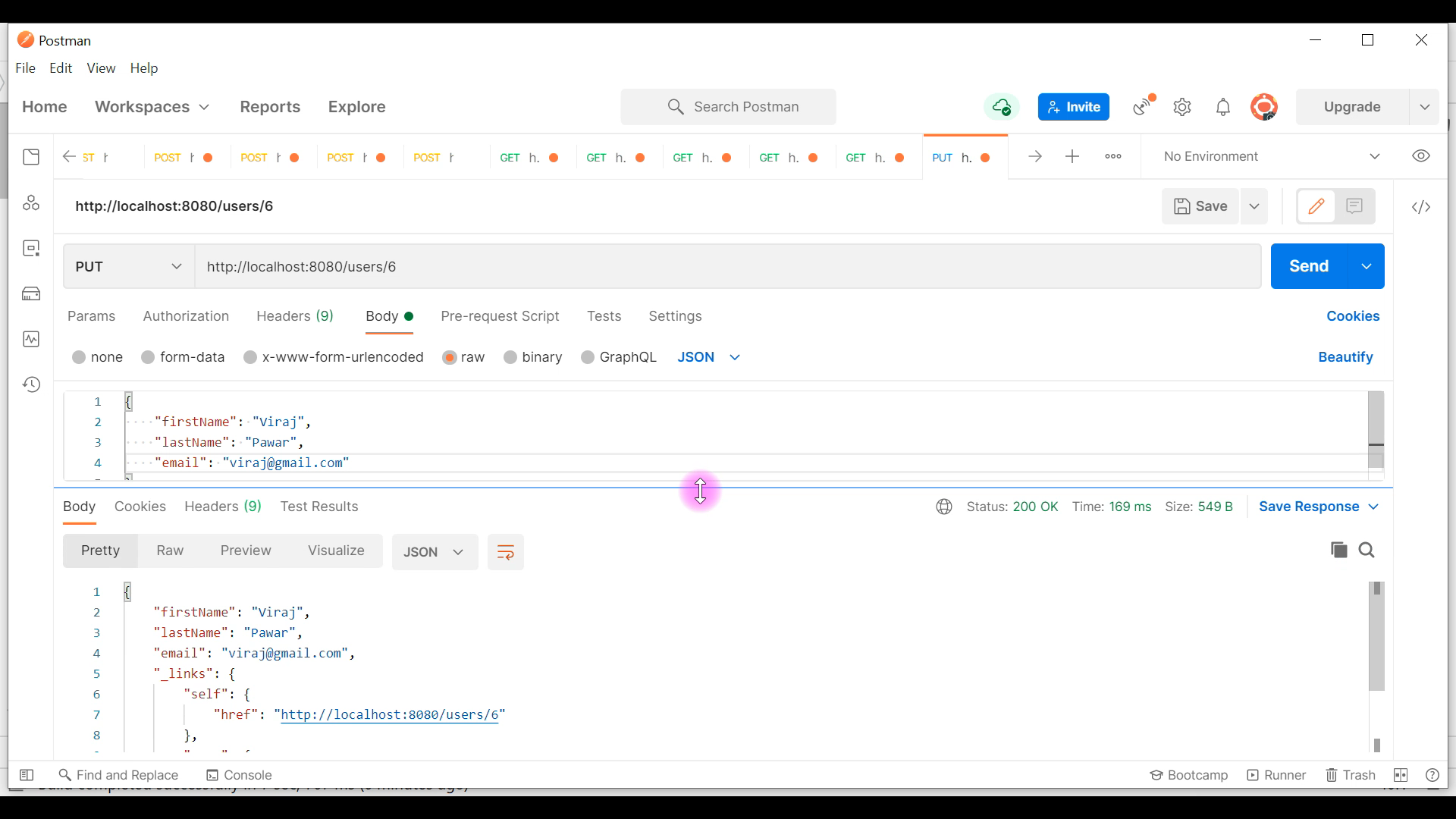
Task: Open the notifications bell icon
Action: pos(1224,107)
